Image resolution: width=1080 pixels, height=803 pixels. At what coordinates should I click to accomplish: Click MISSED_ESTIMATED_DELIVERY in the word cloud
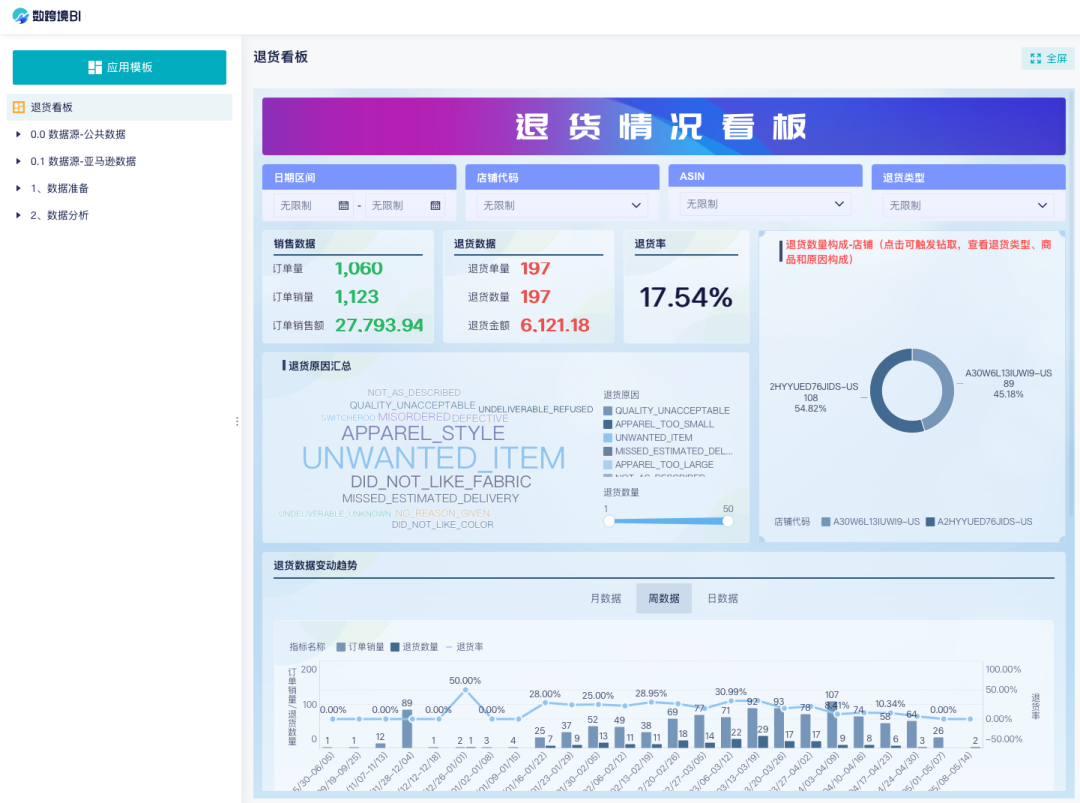point(430,498)
